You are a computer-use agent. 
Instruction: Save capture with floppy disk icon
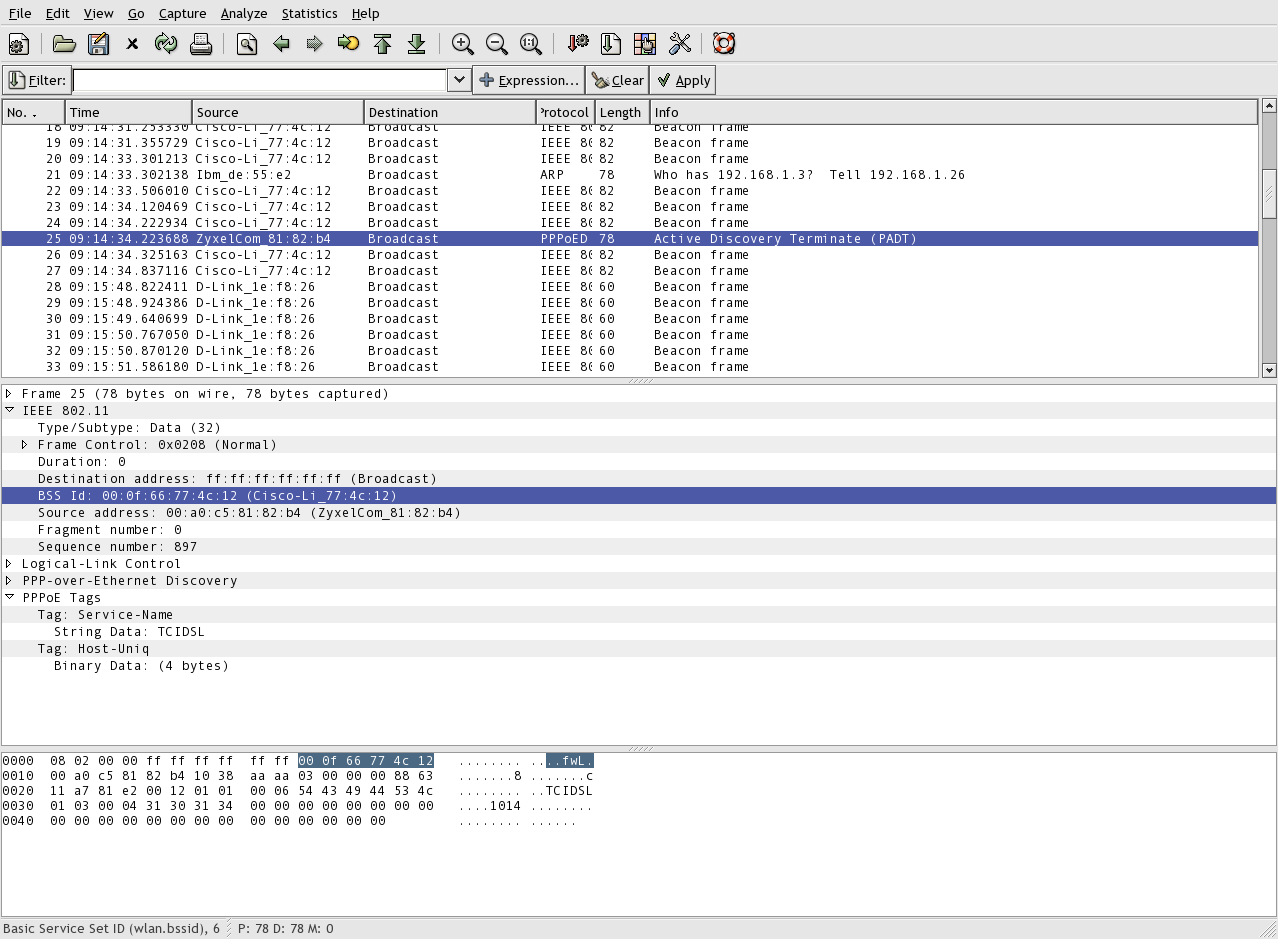click(x=98, y=44)
